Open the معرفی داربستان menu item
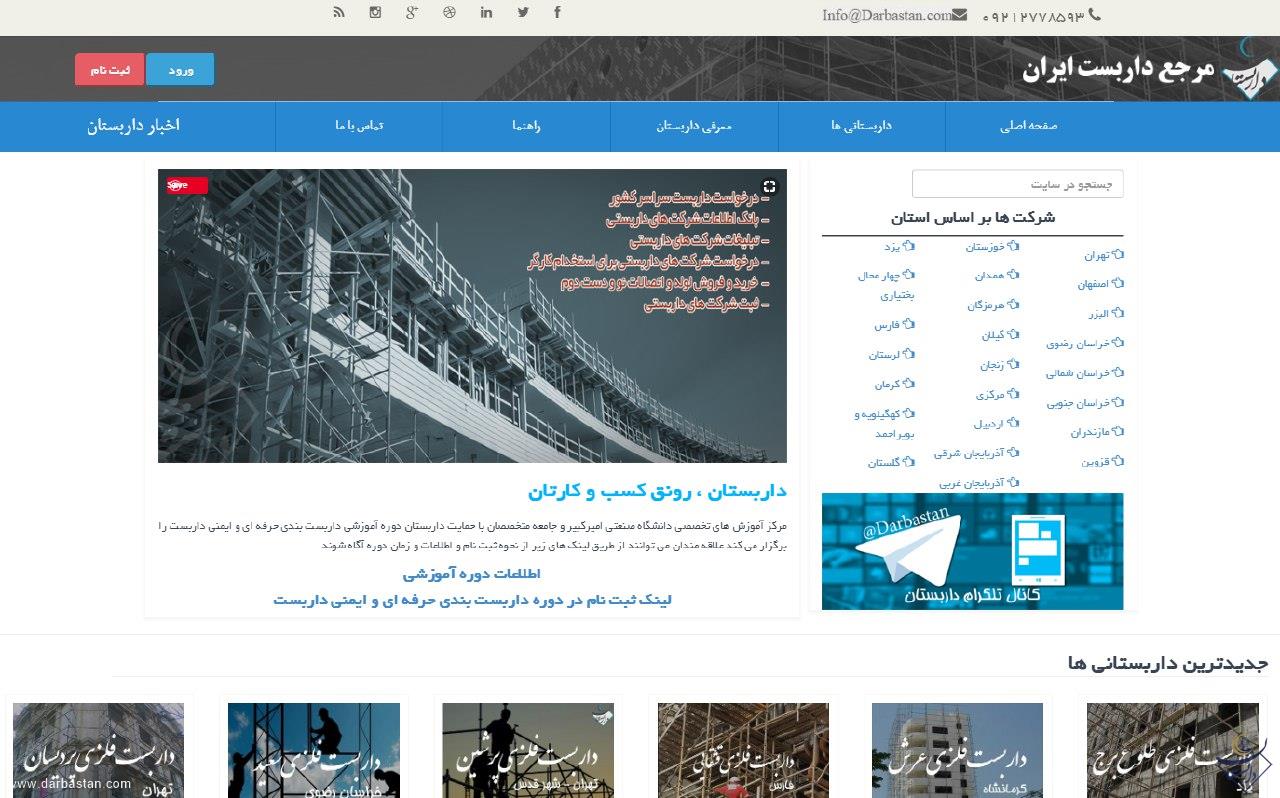 click(694, 126)
